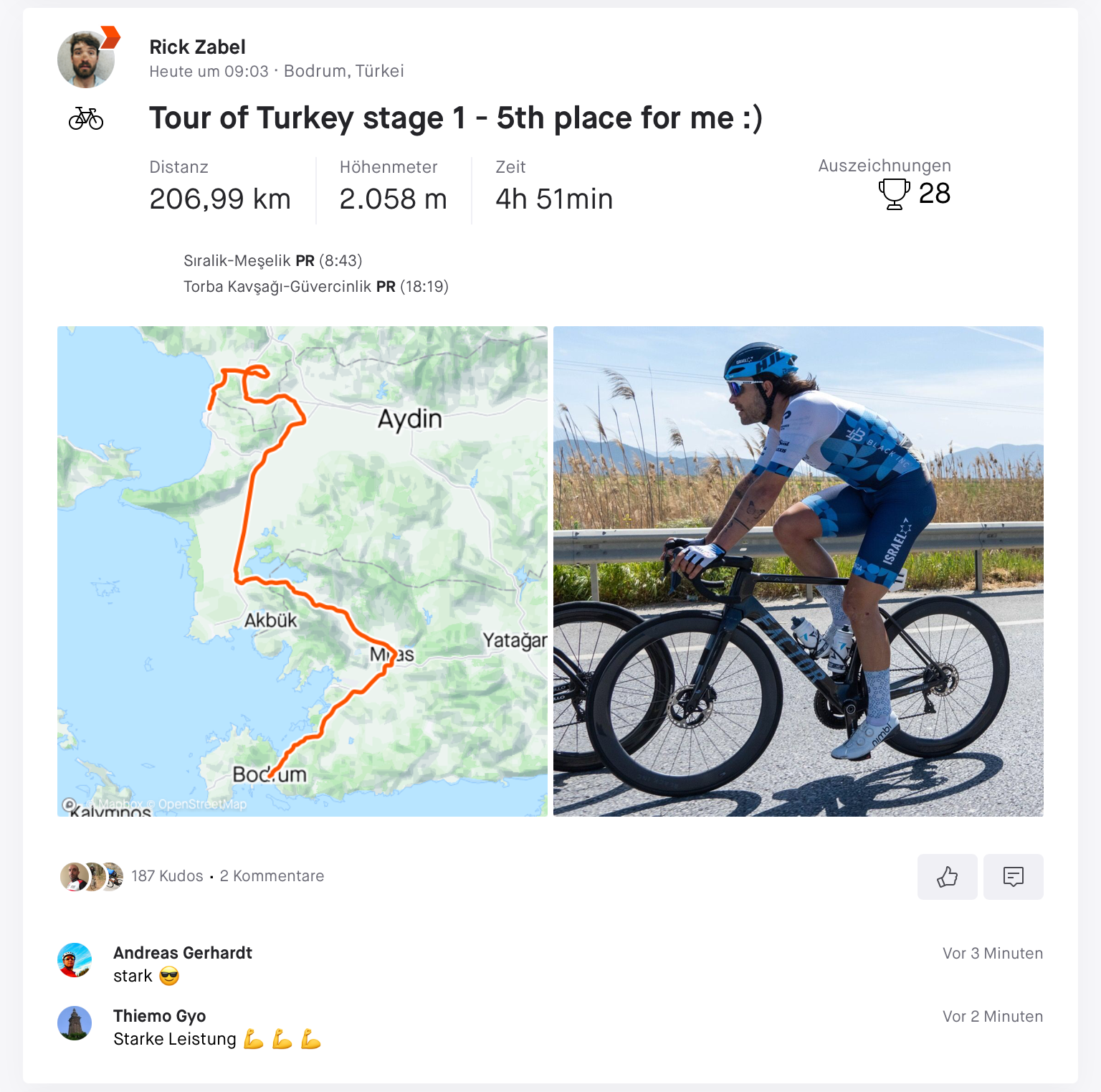Click Andreas Gerhardt's avatar
The image size is (1101, 1092).
coord(75,961)
